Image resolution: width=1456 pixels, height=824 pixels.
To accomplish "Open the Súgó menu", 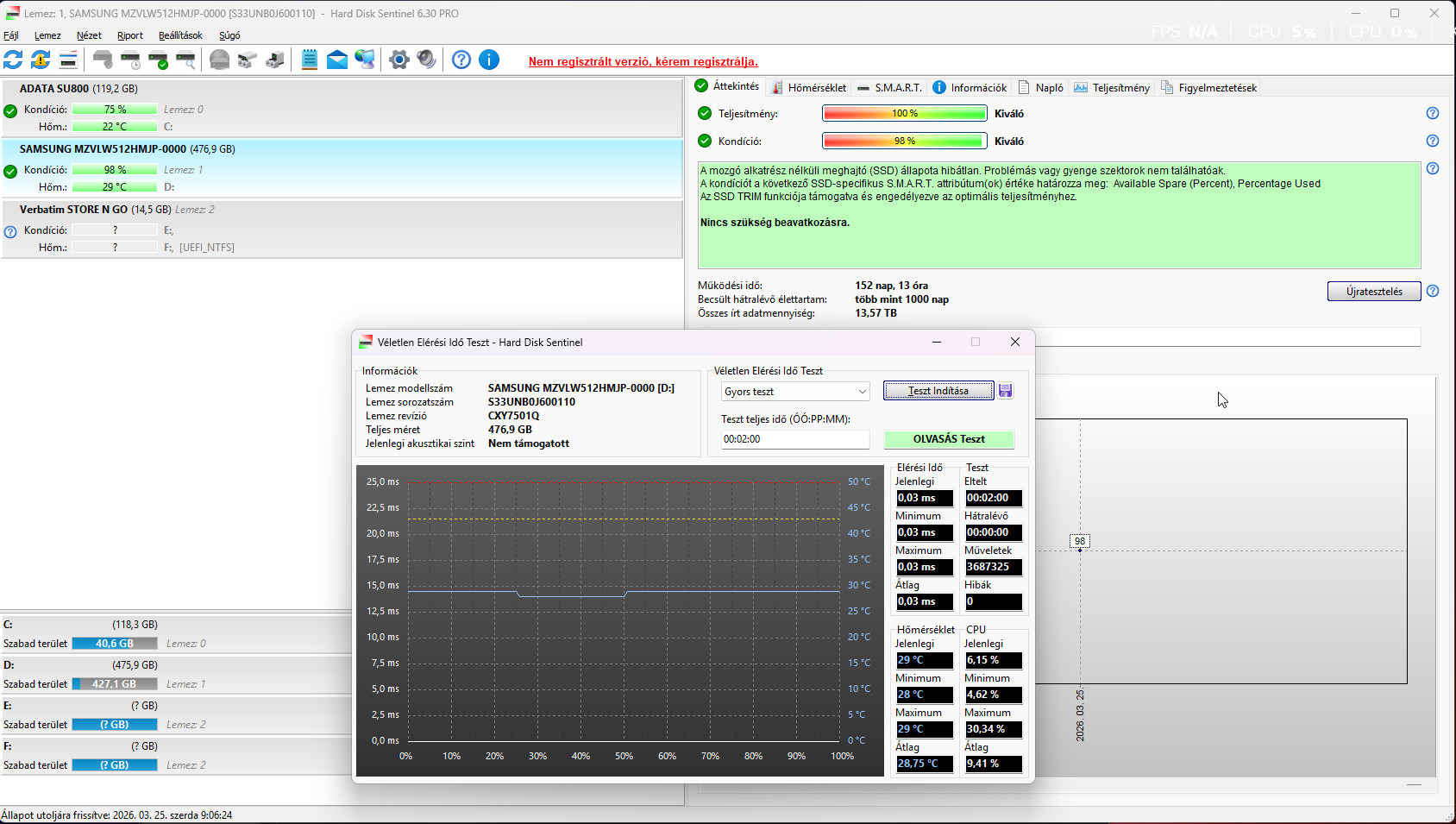I will pyautogui.click(x=229, y=35).
